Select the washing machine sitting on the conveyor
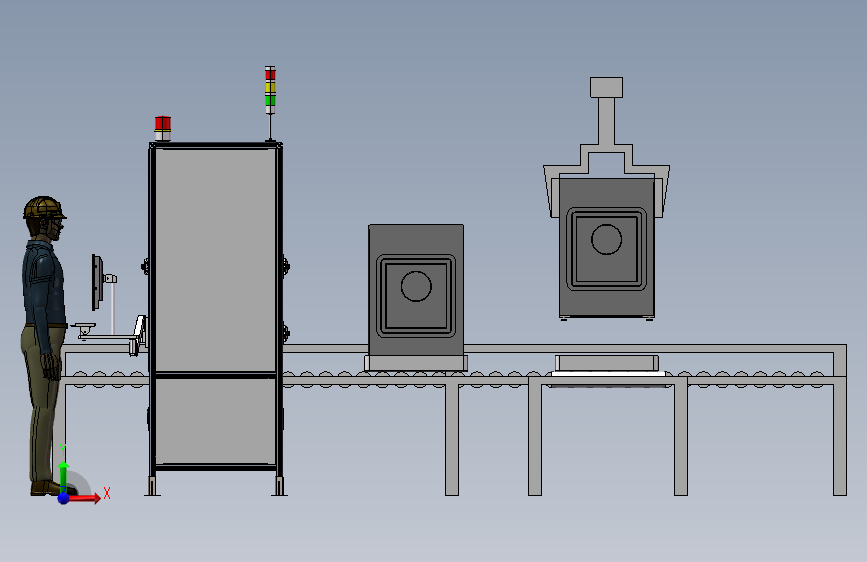The image size is (867, 562). pos(416,290)
